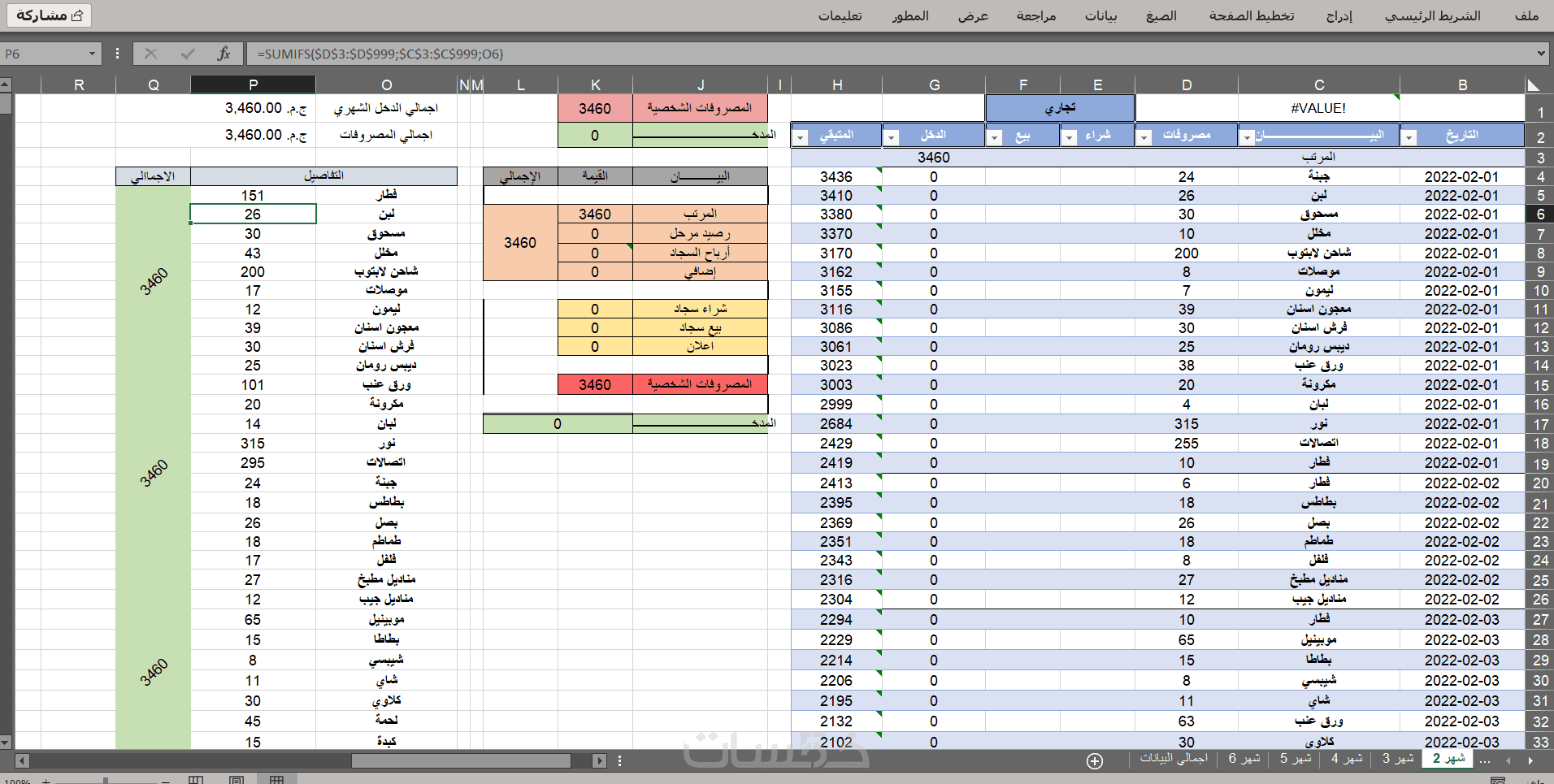Open the إدراج (Insert) ribbon tab
Image resolution: width=1554 pixels, height=784 pixels.
(x=1339, y=15)
